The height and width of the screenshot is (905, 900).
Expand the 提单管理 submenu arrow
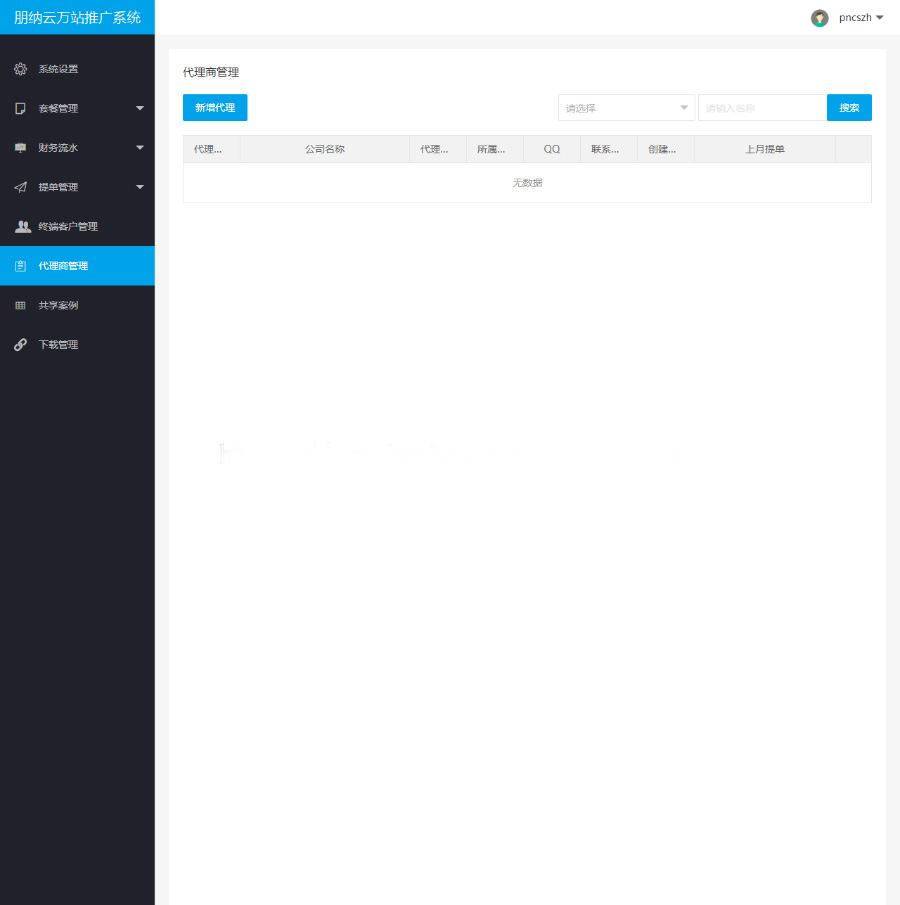click(140, 187)
